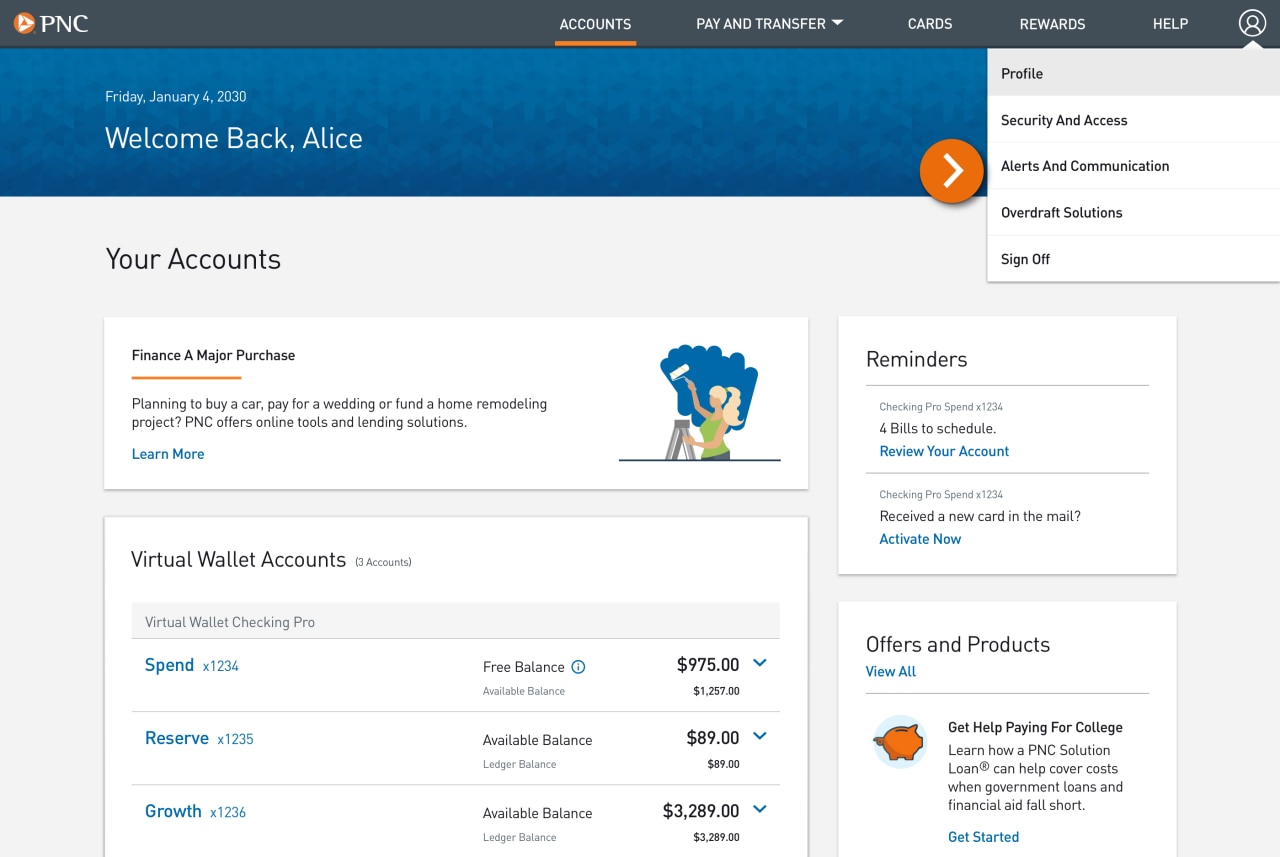
Task: Click Activate Now for the new card
Action: [919, 538]
